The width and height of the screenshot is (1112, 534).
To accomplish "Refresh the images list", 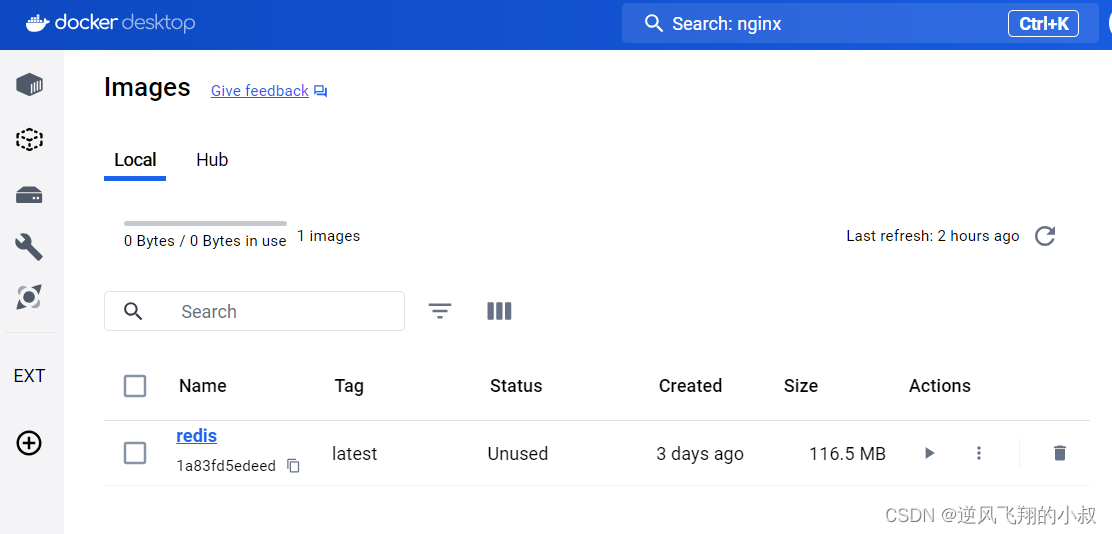I will tap(1045, 236).
